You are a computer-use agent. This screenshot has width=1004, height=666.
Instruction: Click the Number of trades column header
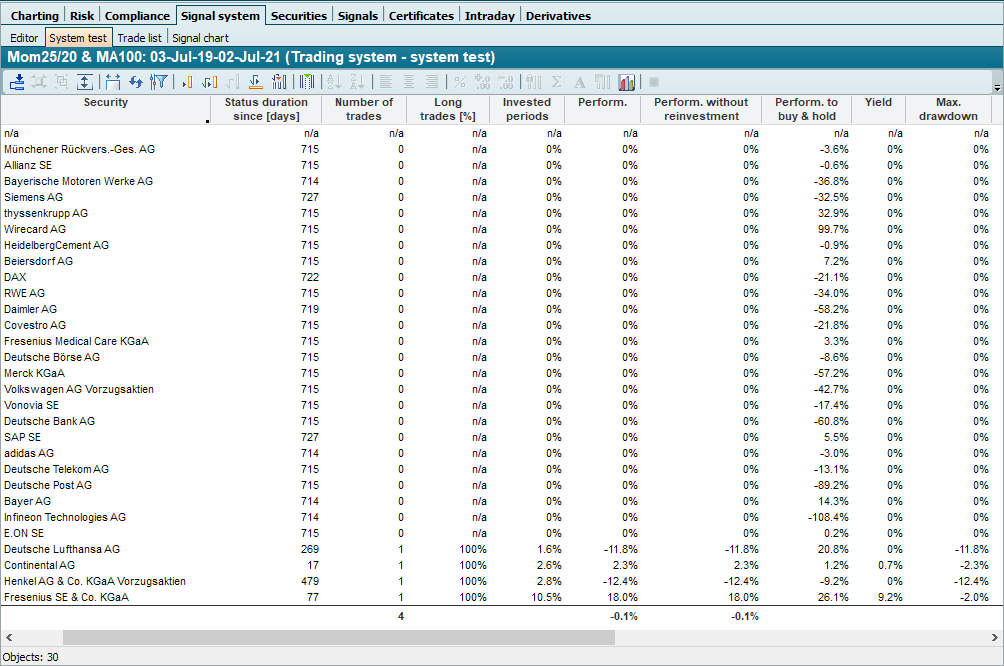coord(364,109)
